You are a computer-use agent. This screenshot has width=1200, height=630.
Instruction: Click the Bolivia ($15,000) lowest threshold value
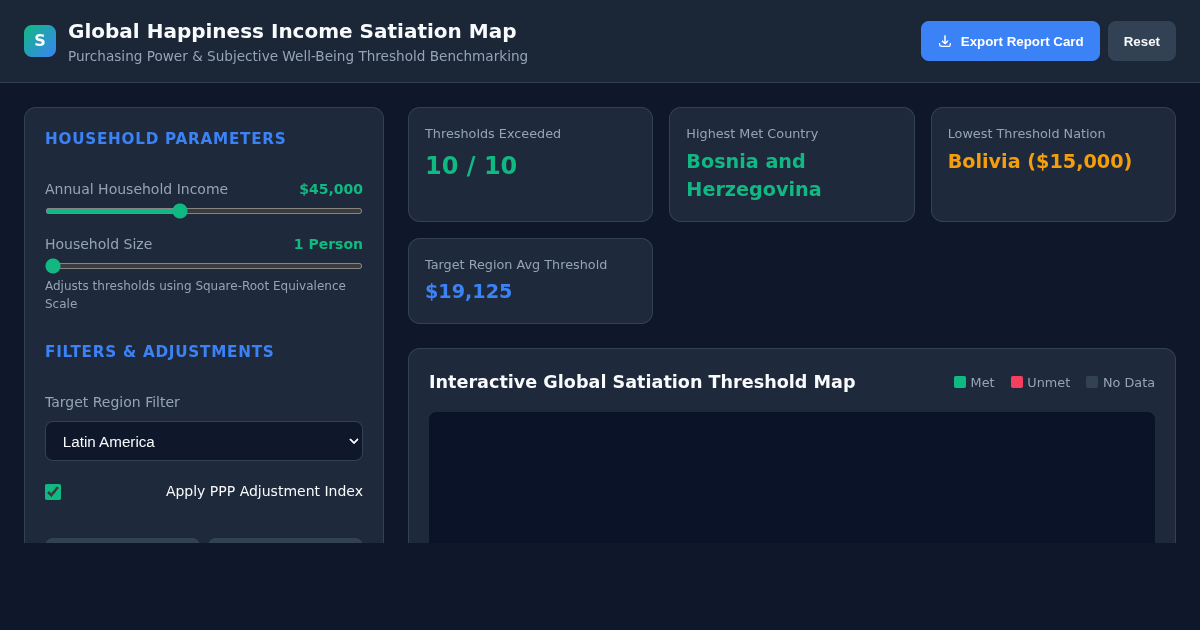pos(1040,161)
